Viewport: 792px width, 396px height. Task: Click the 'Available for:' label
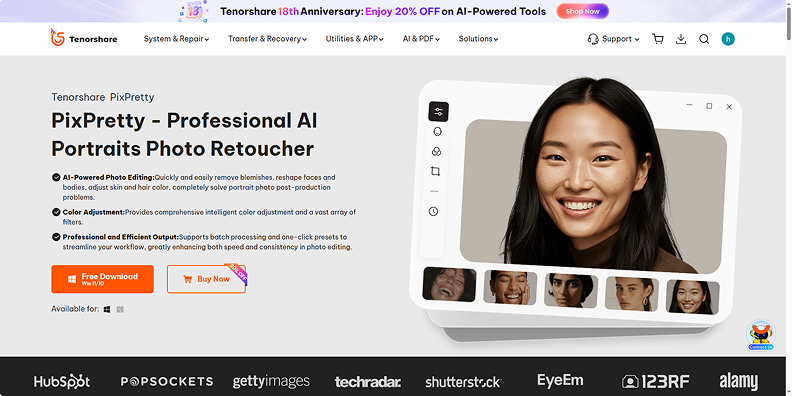tap(75, 309)
